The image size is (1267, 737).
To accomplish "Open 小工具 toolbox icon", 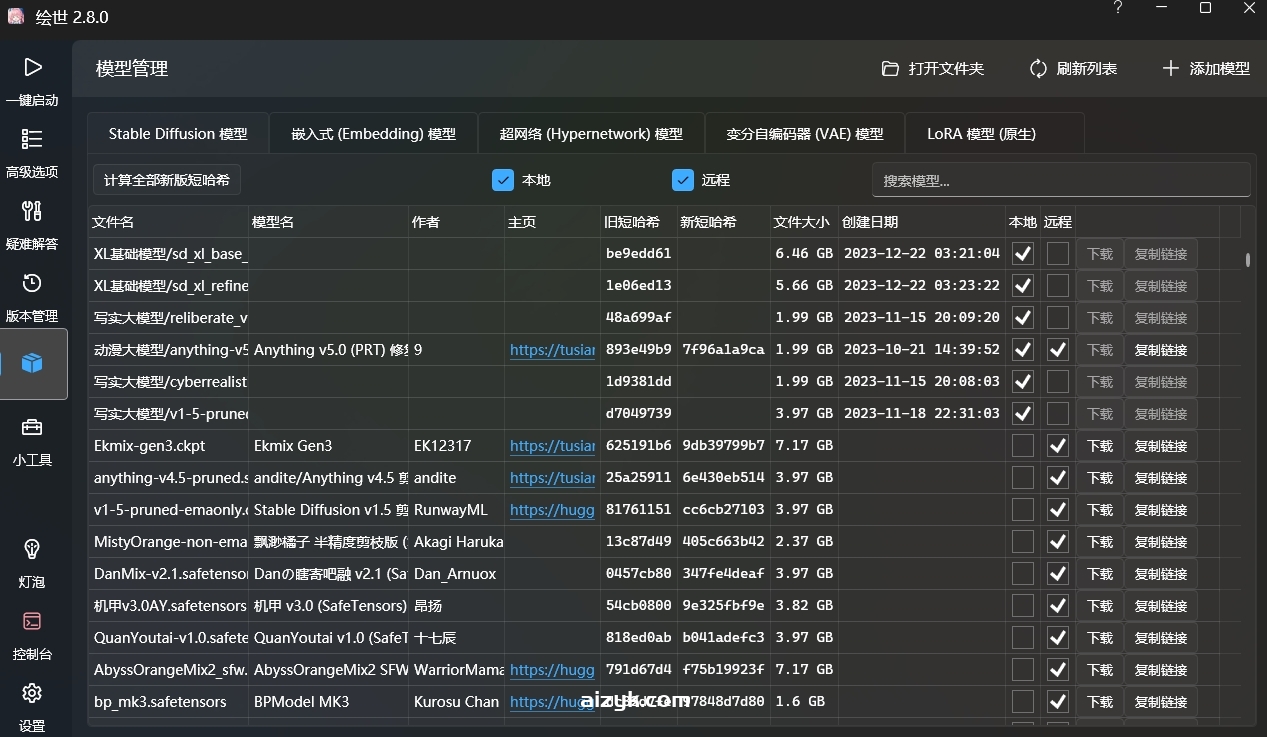I will click(x=32, y=428).
